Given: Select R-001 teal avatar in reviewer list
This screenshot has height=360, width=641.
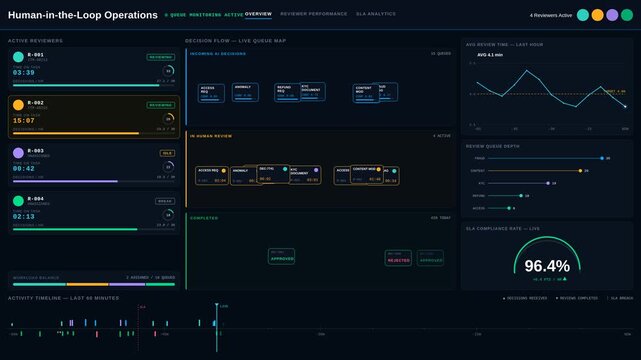Looking at the screenshot, I should [18, 57].
